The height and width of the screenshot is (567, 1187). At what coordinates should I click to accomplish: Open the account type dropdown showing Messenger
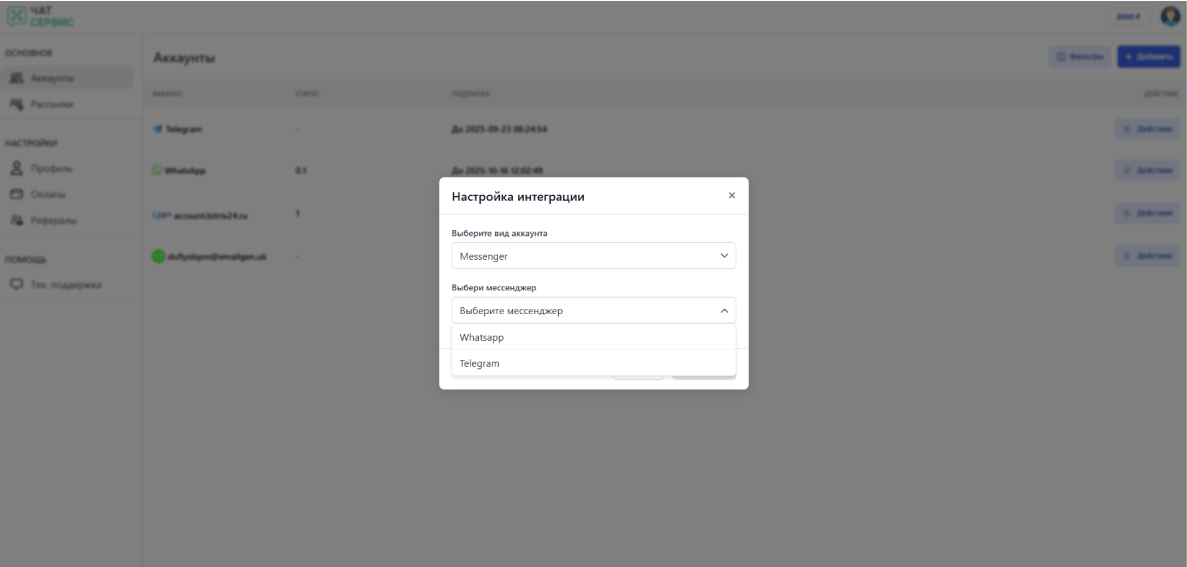click(593, 256)
